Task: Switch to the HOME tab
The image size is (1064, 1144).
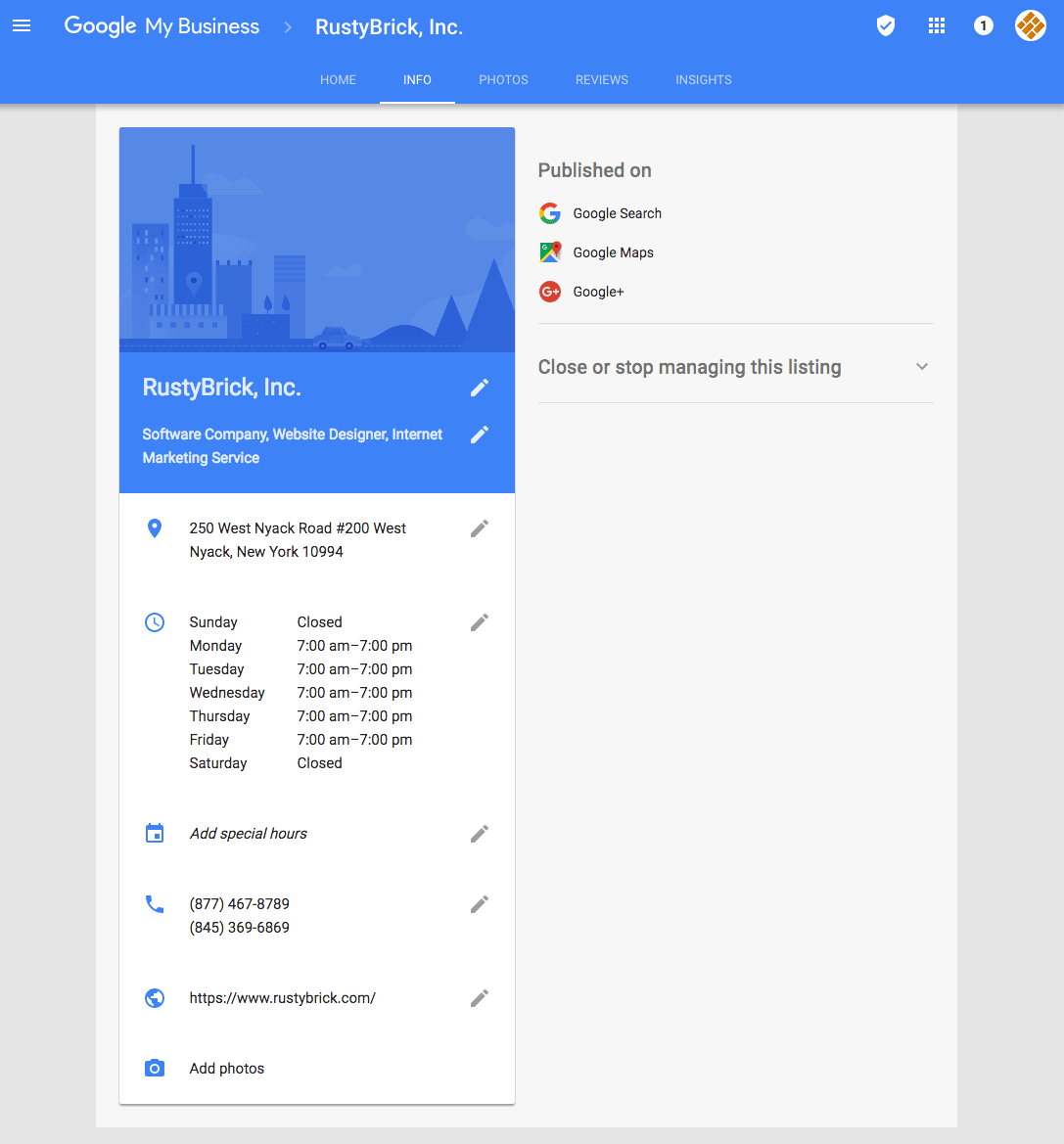Action: point(338,80)
